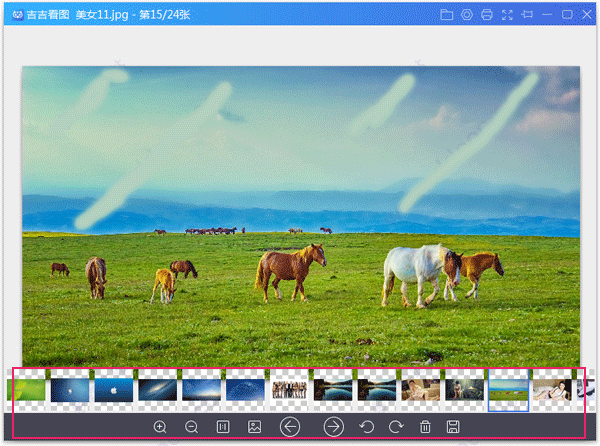Select the green leaf thumbnail

(x=26, y=390)
